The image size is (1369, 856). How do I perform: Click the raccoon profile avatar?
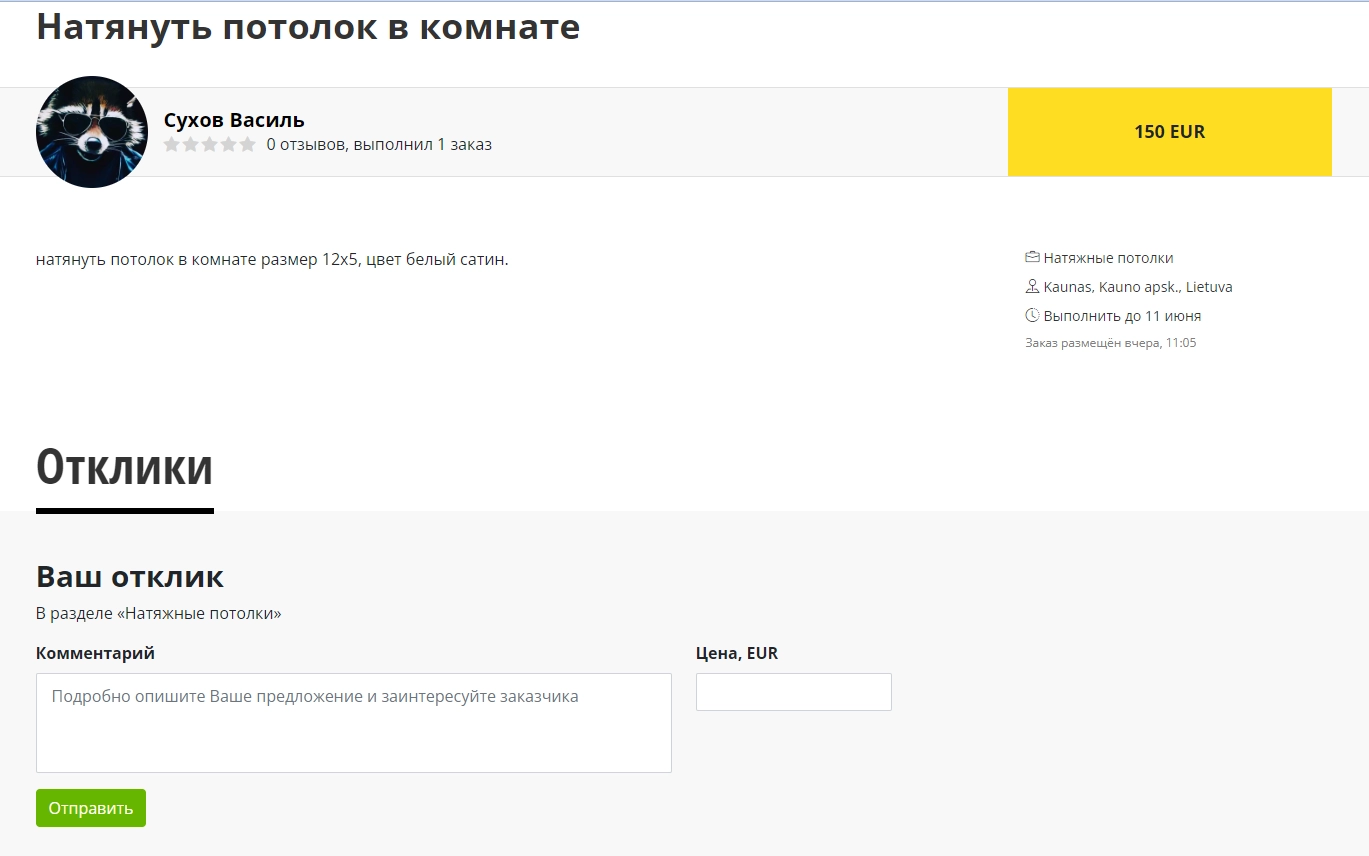pyautogui.click(x=92, y=132)
